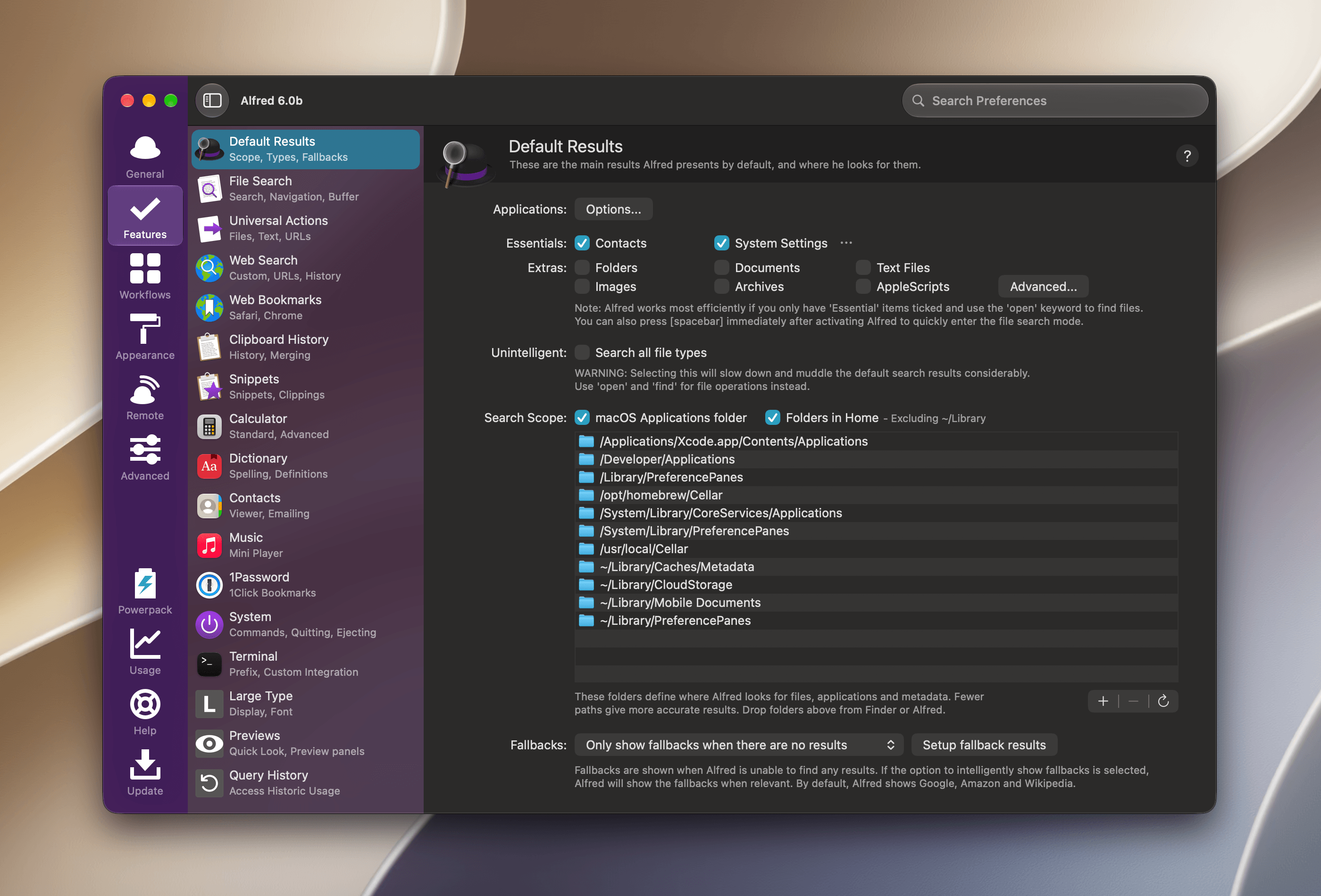Select ~/Library/CloudStorage folder row
This screenshot has height=896, width=1321.
876,585
